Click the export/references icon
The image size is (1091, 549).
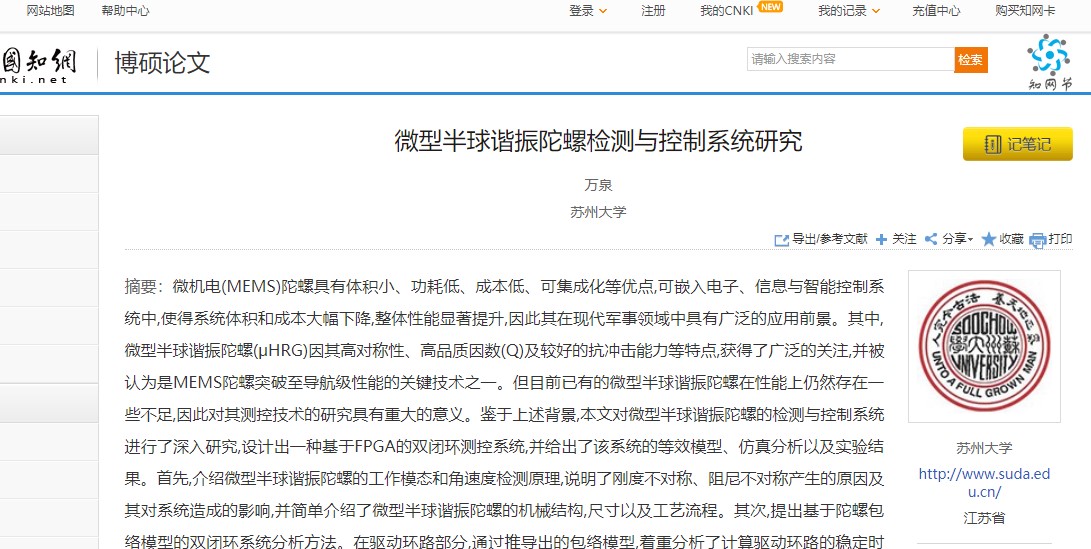782,240
